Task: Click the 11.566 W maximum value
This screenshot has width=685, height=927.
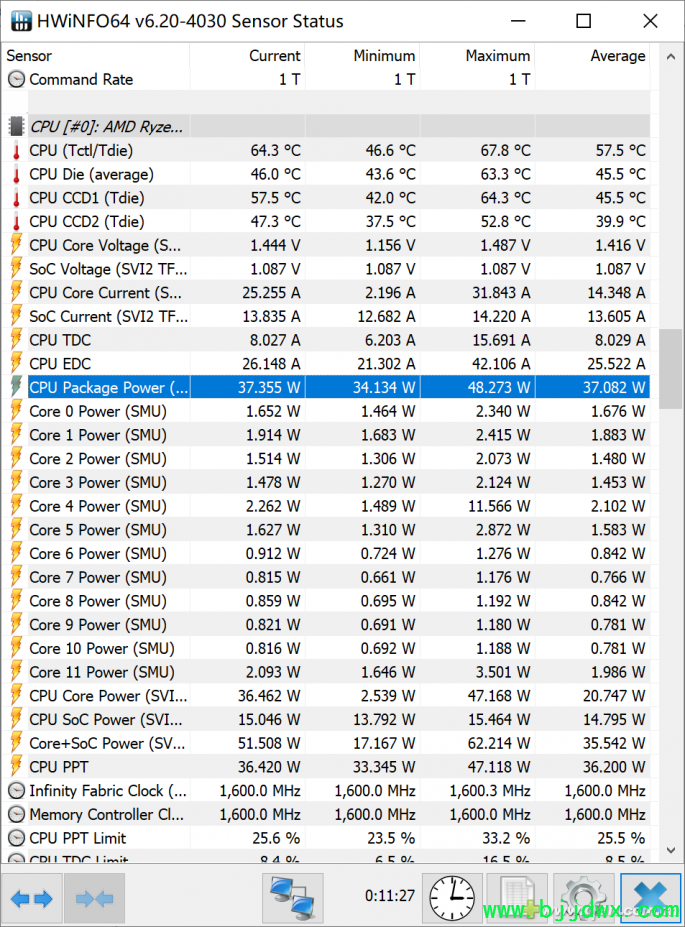Action: point(499,506)
